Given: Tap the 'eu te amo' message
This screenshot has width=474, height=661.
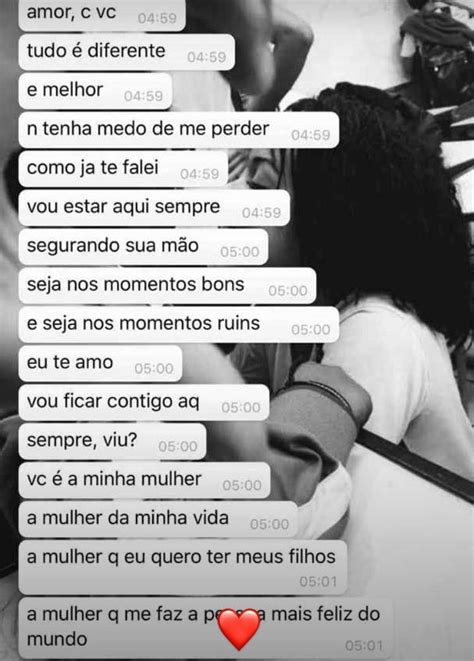Looking at the screenshot, I should point(100,363).
